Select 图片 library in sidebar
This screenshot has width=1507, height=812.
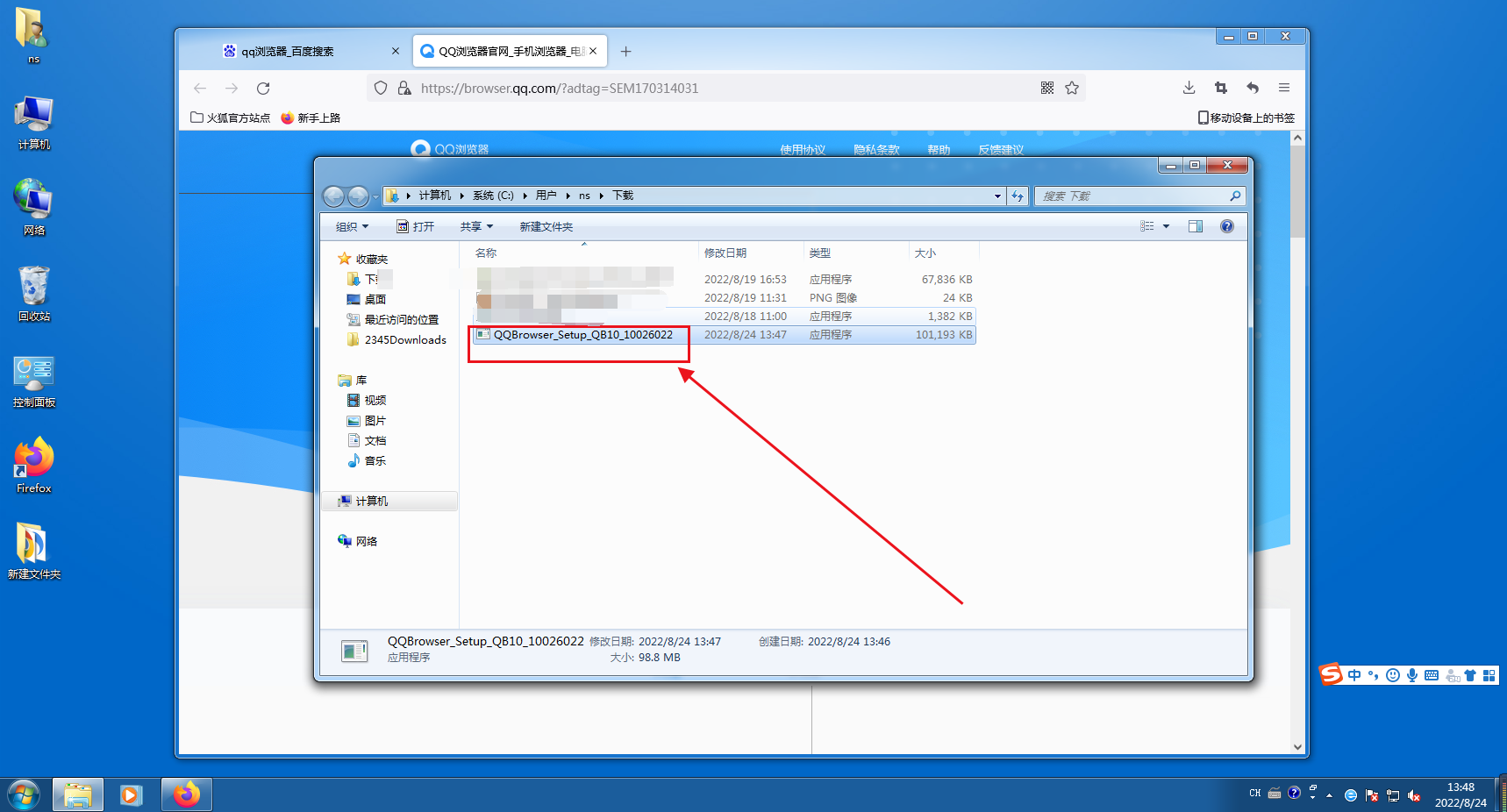tap(367, 421)
